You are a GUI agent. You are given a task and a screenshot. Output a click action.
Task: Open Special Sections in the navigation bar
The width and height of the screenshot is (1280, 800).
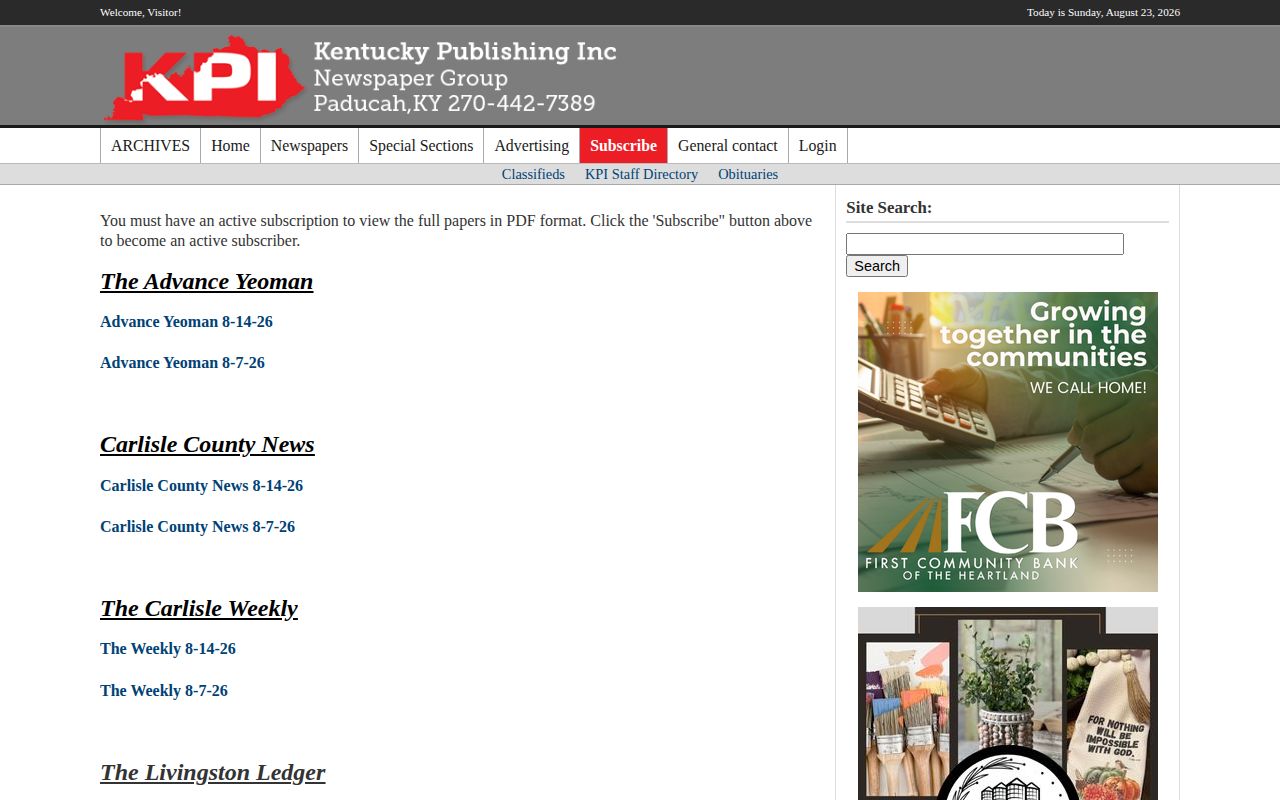(421, 146)
